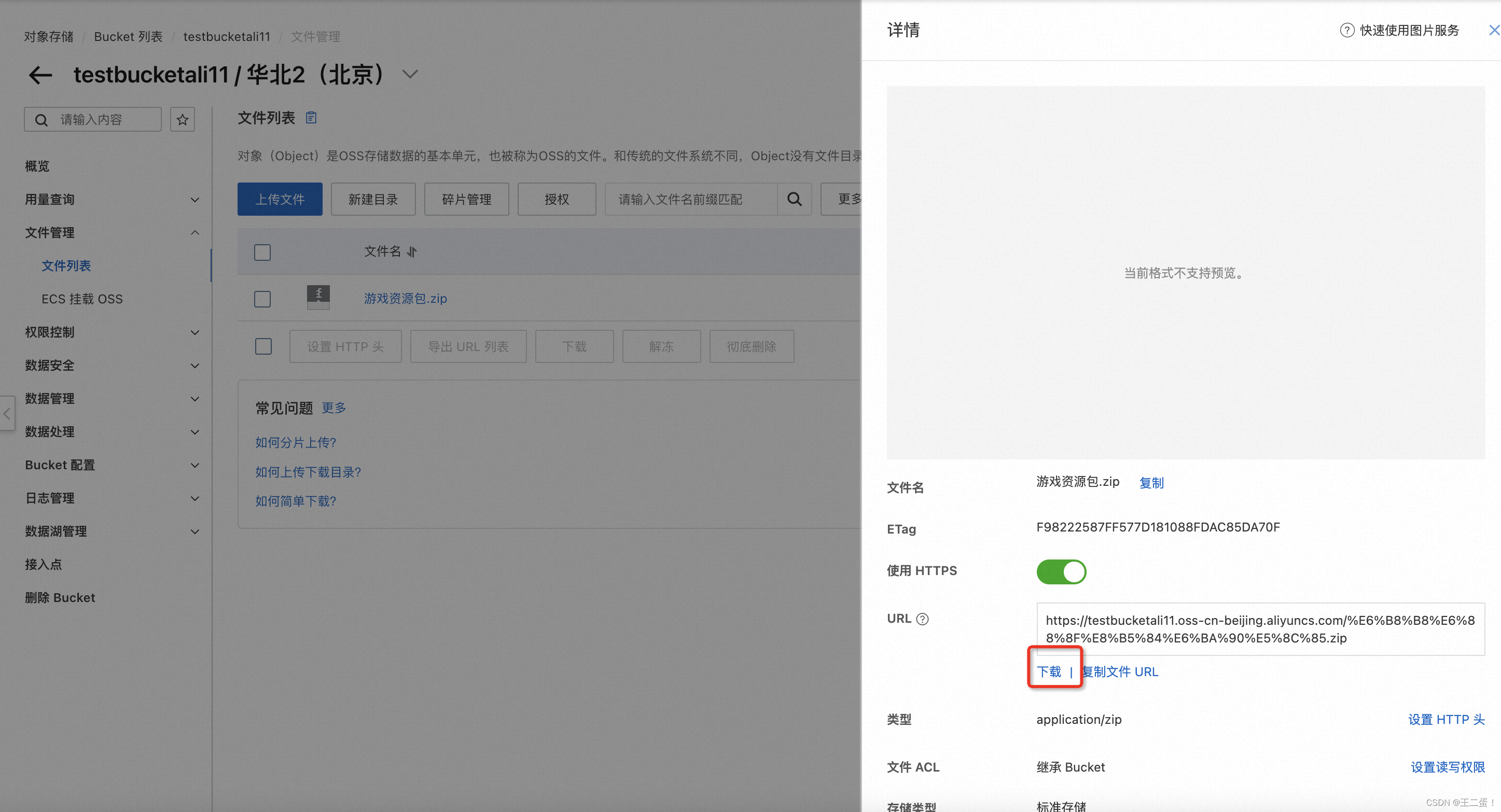Click the 上传文件 button
1501x812 pixels.
[x=280, y=199]
